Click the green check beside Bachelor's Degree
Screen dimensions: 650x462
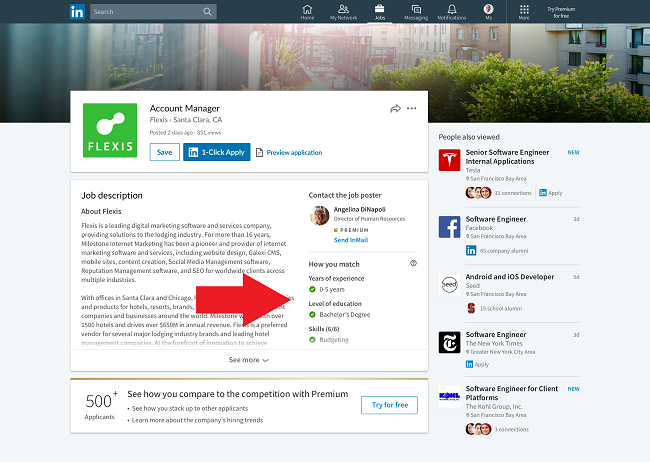coord(312,315)
